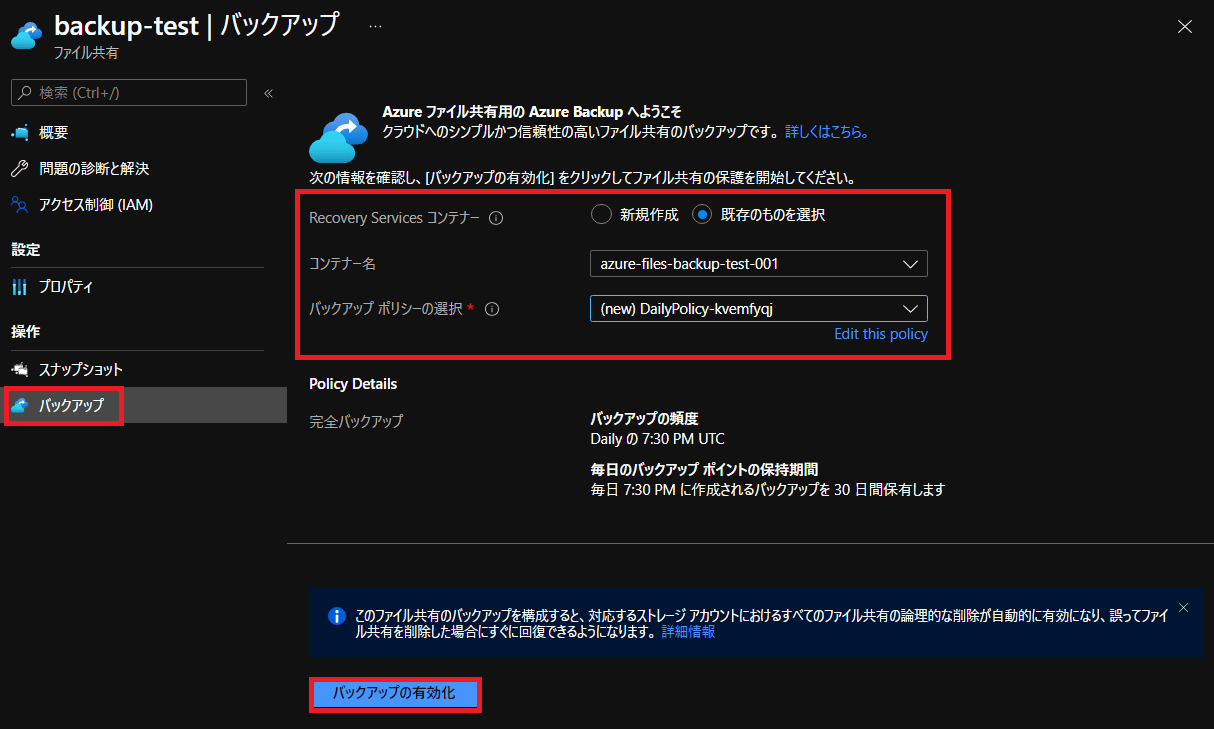This screenshot has width=1214, height=729.
Task: Open the backup policy dropdown DailyPolicy-kvemfyqj
Action: pyautogui.click(x=759, y=309)
